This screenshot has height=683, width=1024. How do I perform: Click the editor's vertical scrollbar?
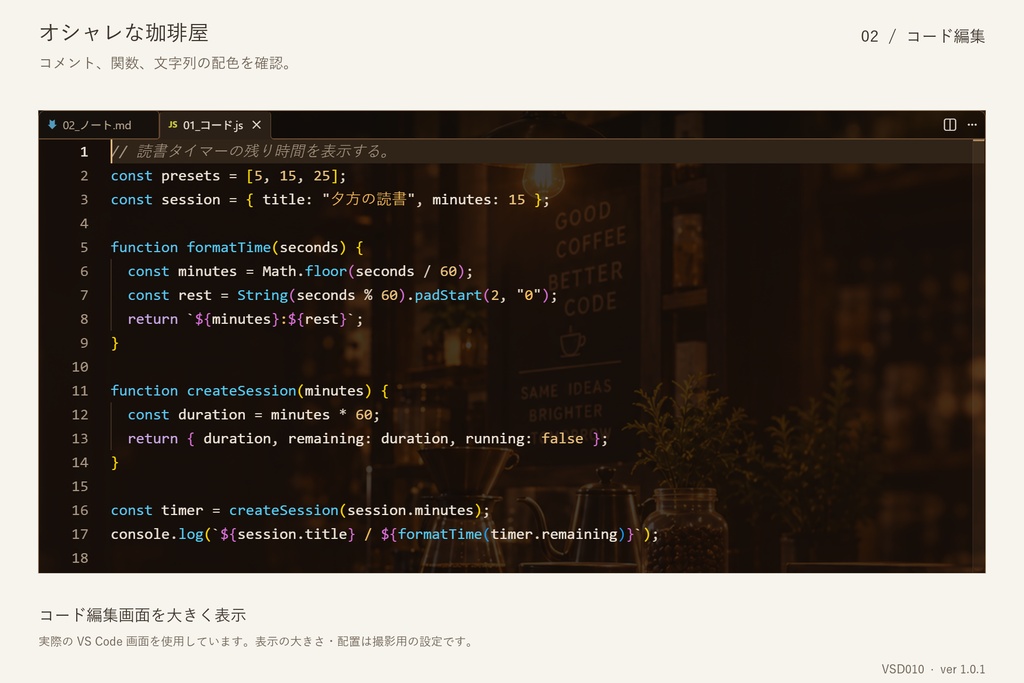[x=978, y=355]
